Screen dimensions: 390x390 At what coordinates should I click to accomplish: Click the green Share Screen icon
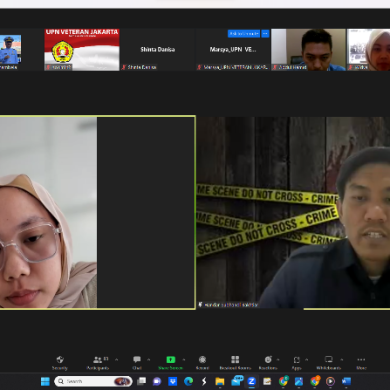pos(171,359)
